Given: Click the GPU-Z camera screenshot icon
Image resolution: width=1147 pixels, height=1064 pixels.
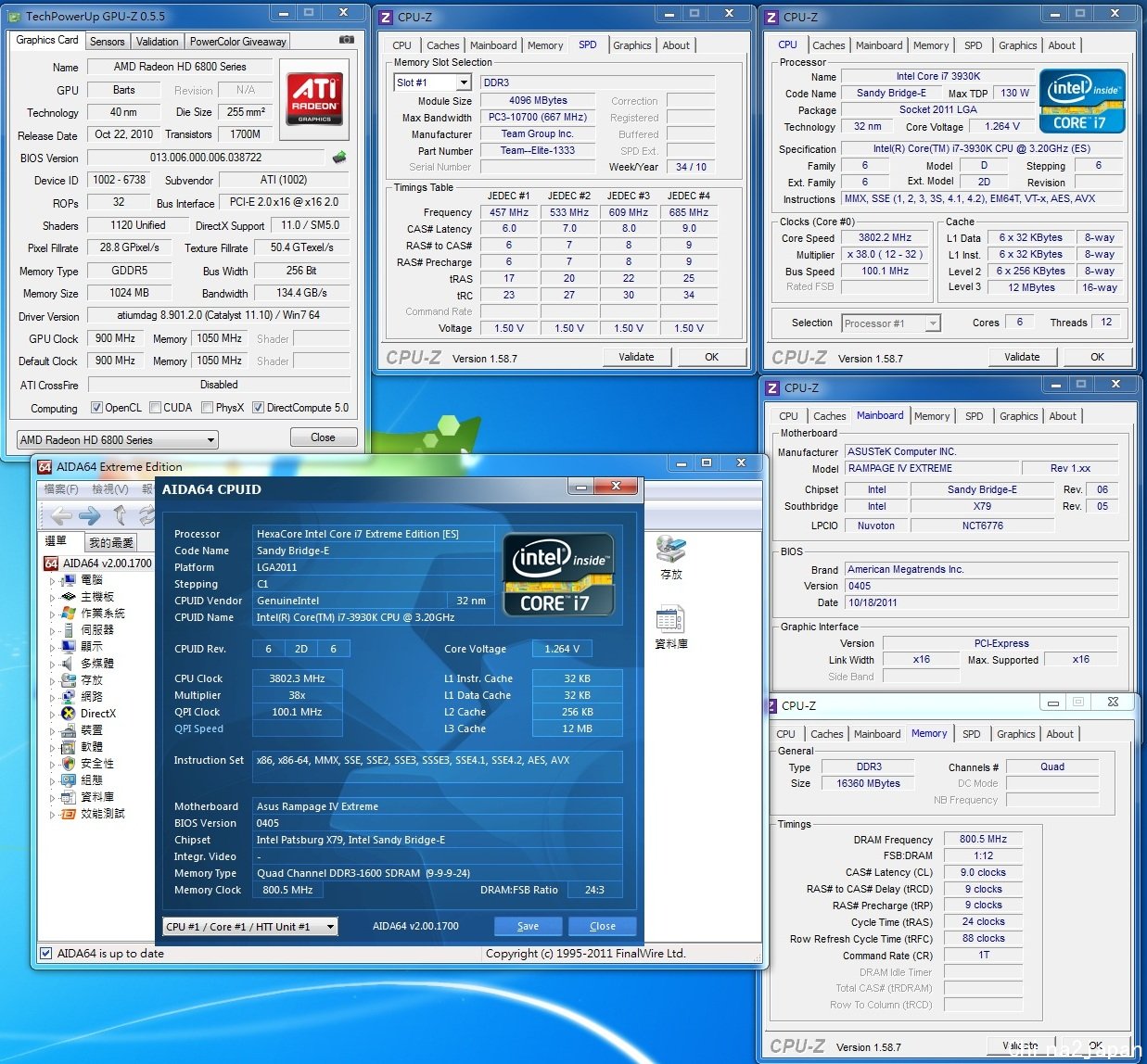Looking at the screenshot, I should 346,40.
